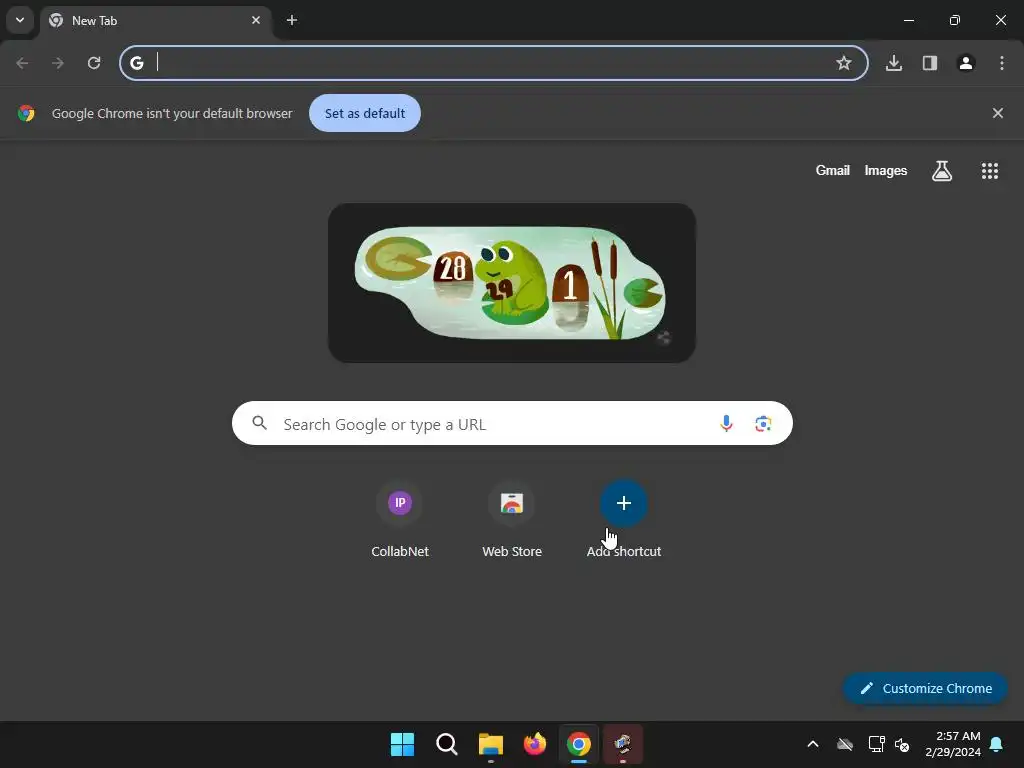Open the profile avatar menu
This screenshot has width=1024, height=768.
point(966,63)
